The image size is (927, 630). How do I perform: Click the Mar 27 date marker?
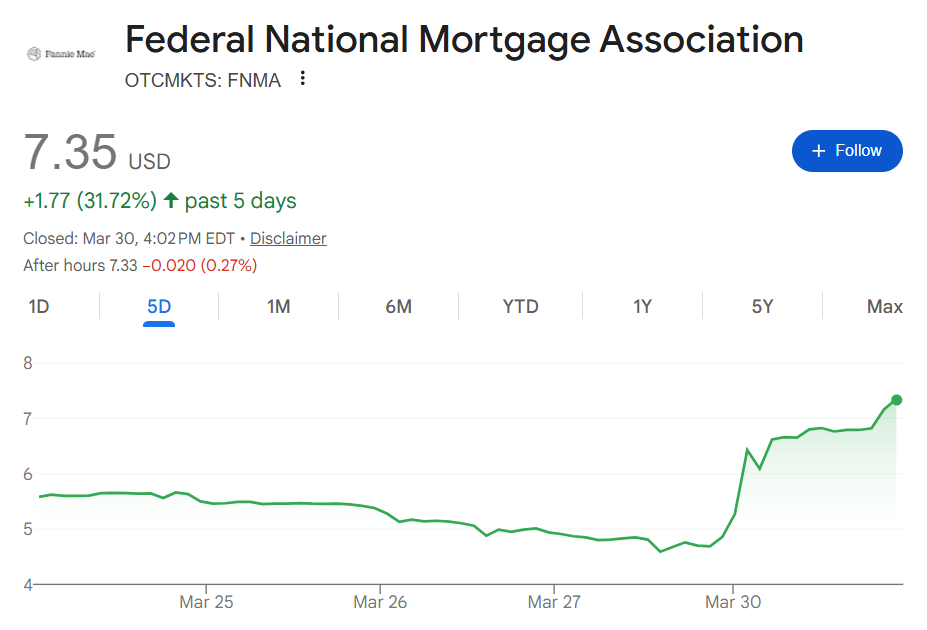[556, 602]
